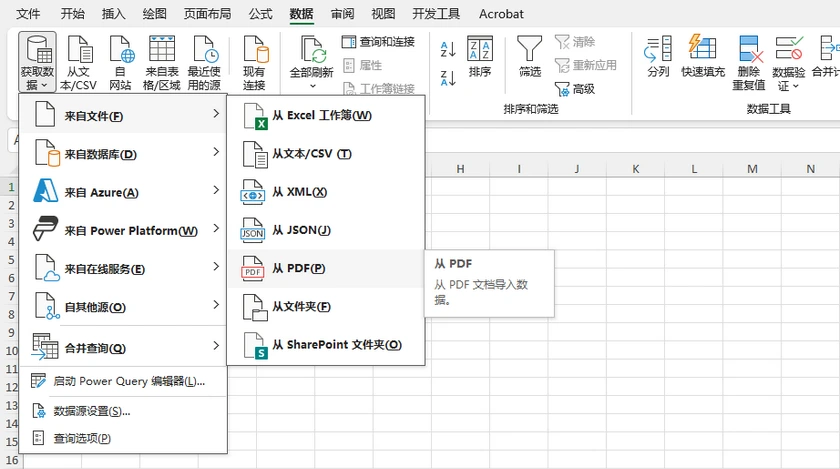Select column M header
Screen dimensions: 840x469
coord(752,169)
